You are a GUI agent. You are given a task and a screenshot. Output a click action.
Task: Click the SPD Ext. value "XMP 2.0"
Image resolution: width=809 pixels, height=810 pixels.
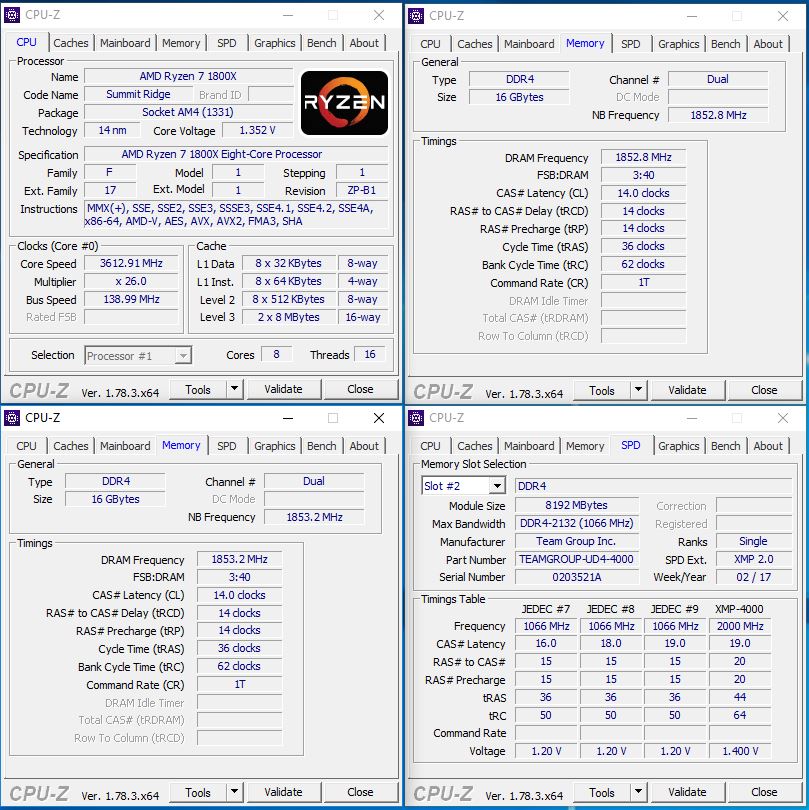click(x=754, y=559)
